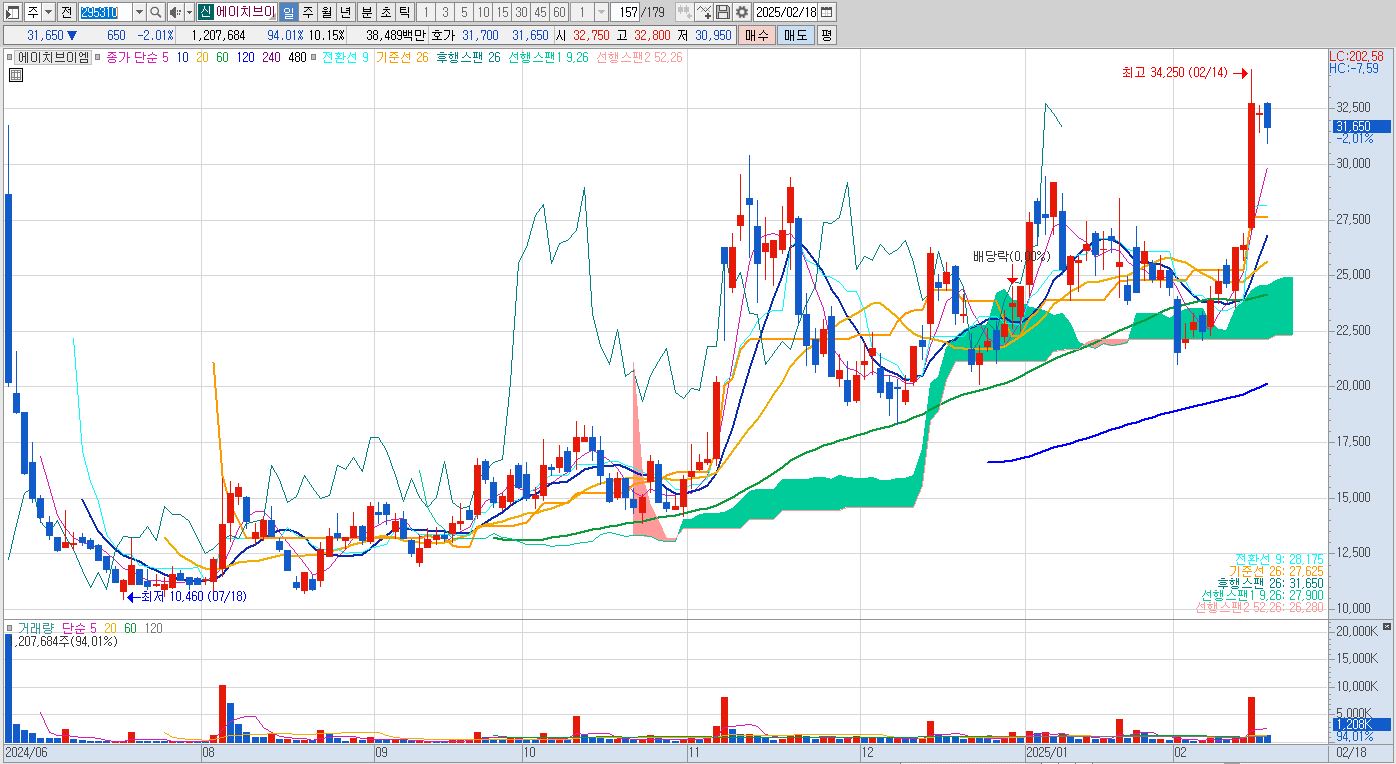Click the 매수 buy button

pos(757,35)
